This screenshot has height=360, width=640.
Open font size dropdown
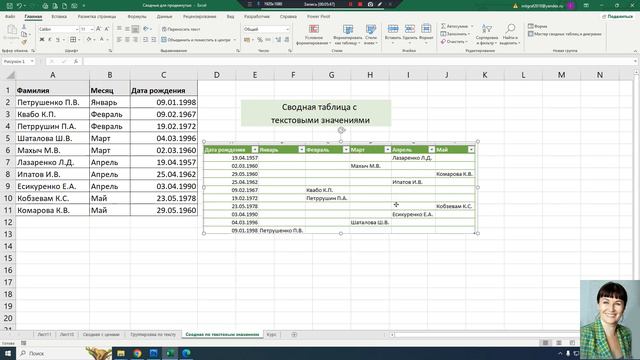coord(92,29)
